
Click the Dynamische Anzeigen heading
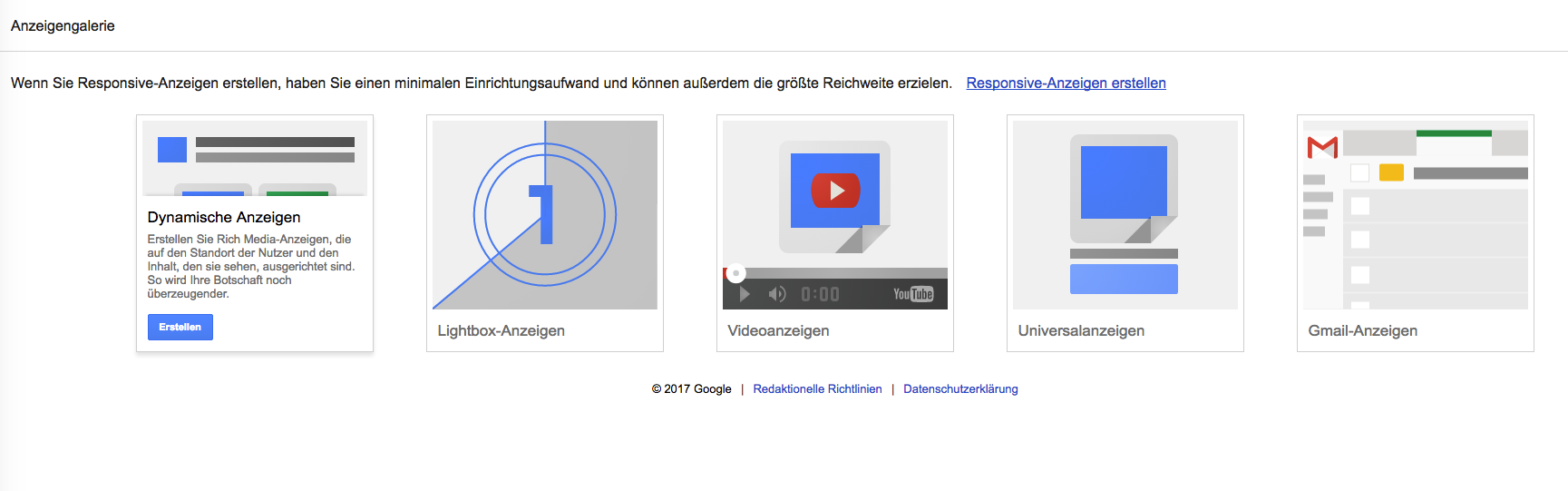click(x=224, y=217)
